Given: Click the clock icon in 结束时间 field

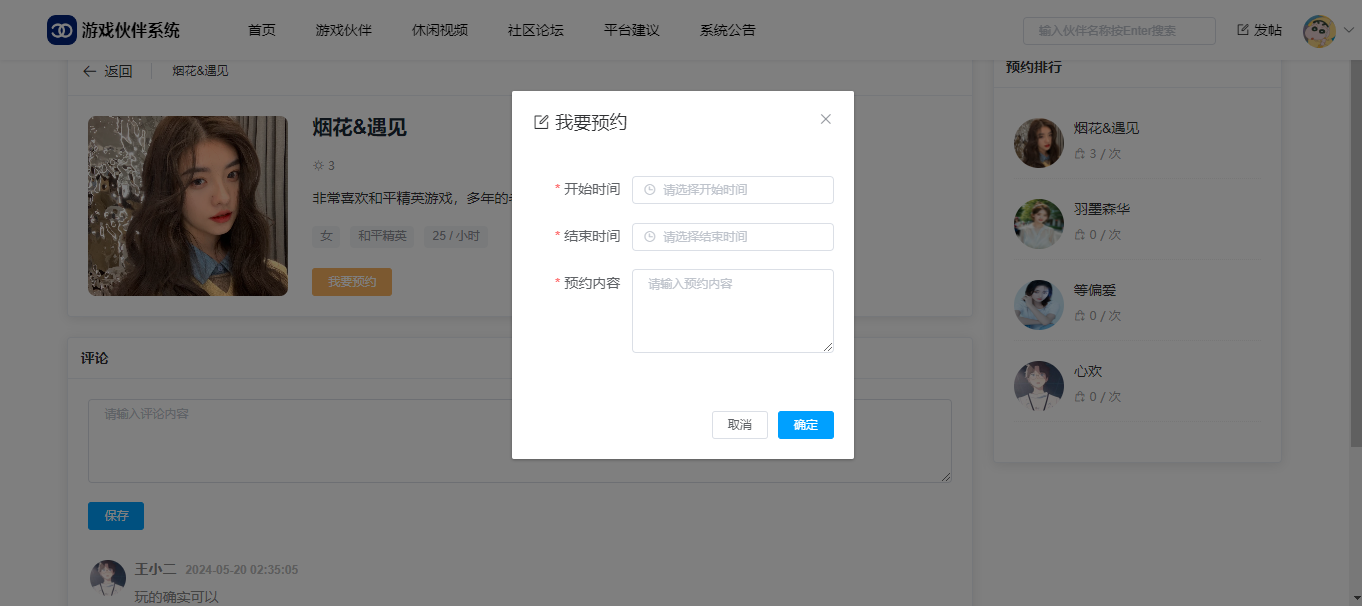Looking at the screenshot, I should click(650, 237).
